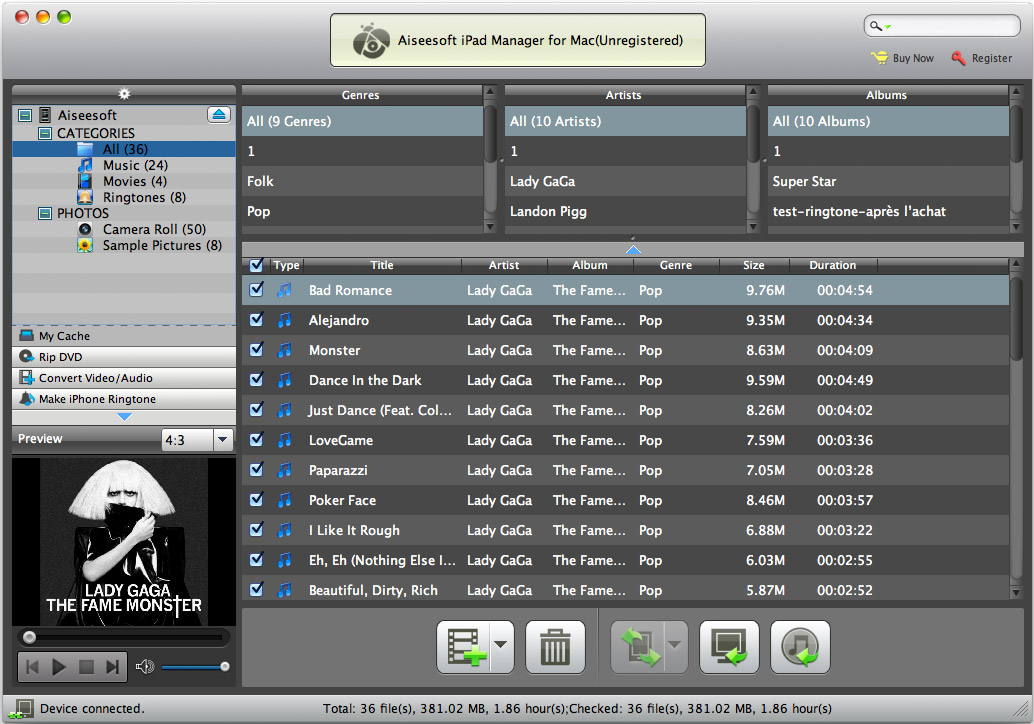
Task: Click the trash delete icon
Action: click(555, 647)
